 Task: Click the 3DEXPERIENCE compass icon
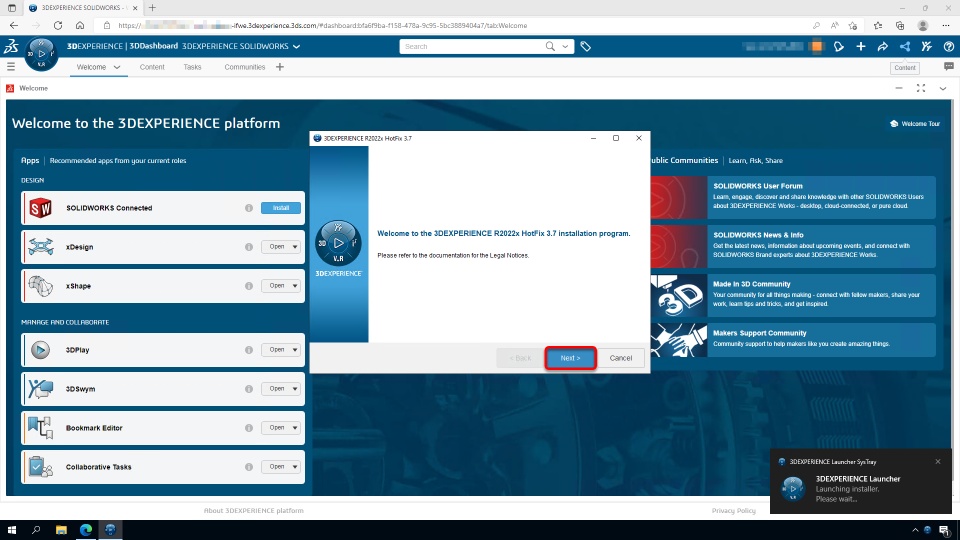tap(41, 54)
